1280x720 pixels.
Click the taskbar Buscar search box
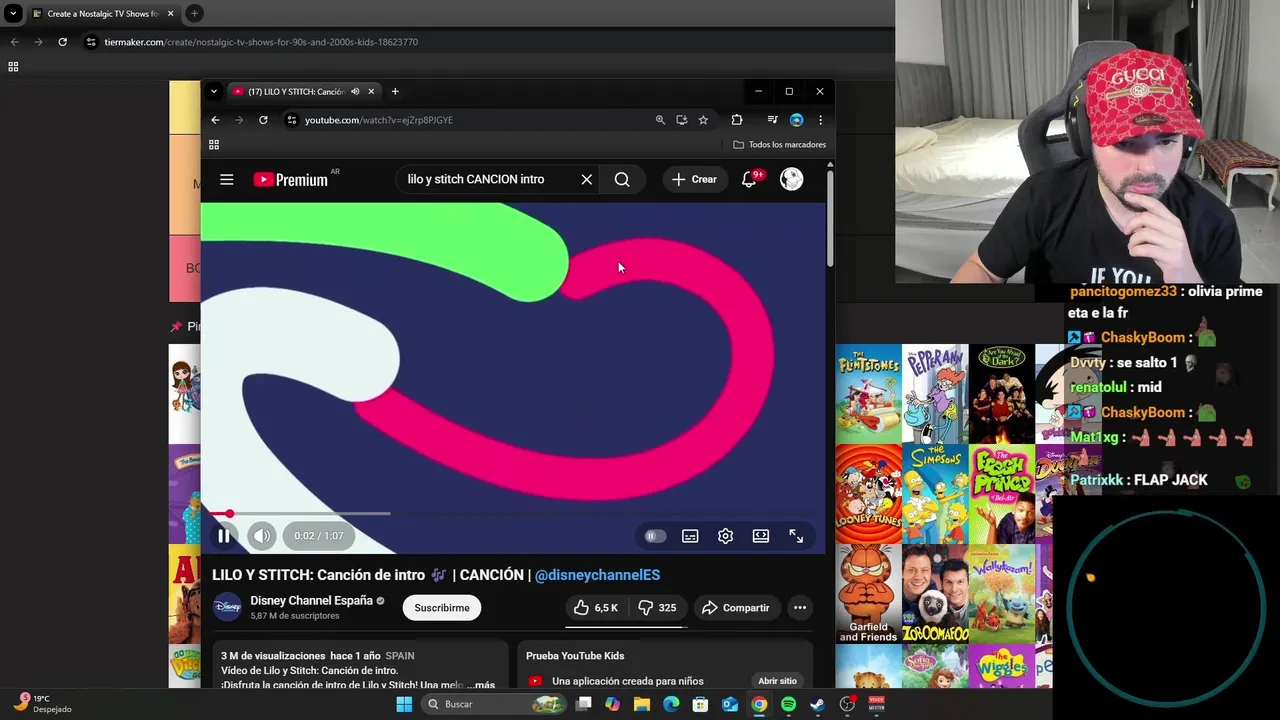coord(494,704)
